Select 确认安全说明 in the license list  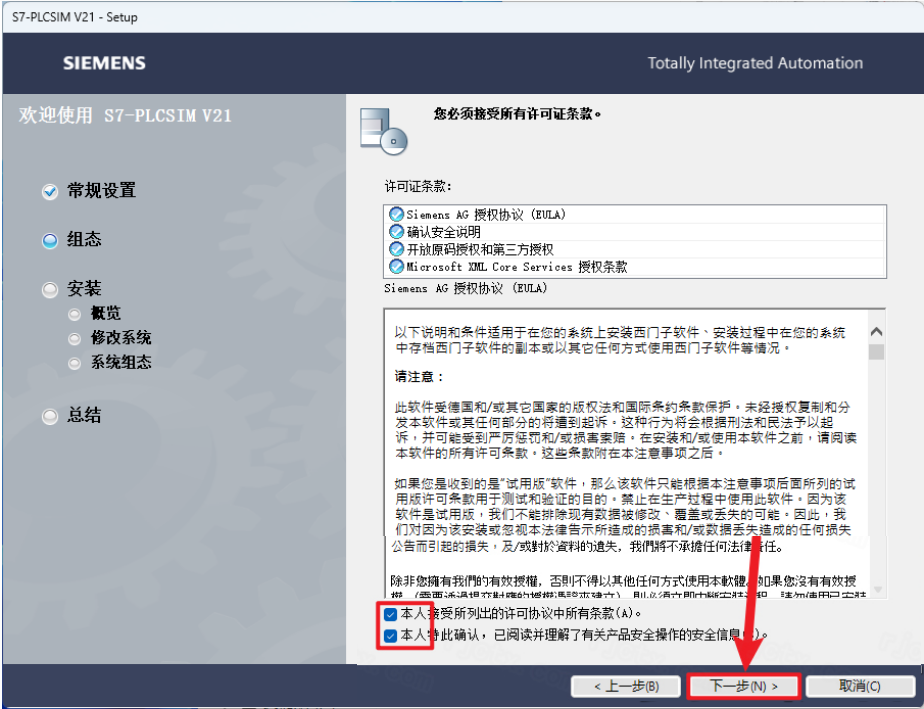tap(635, 232)
